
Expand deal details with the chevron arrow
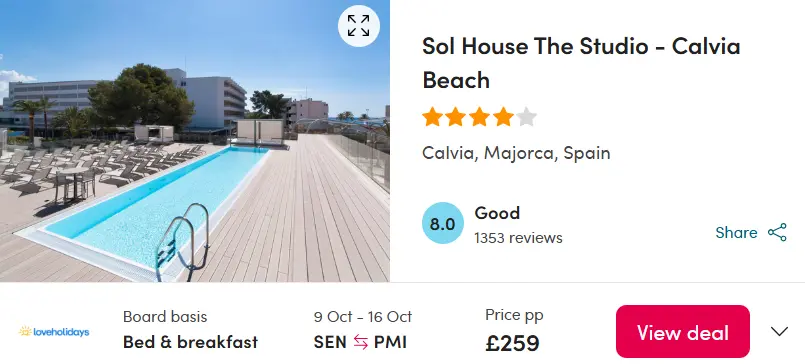point(779,332)
